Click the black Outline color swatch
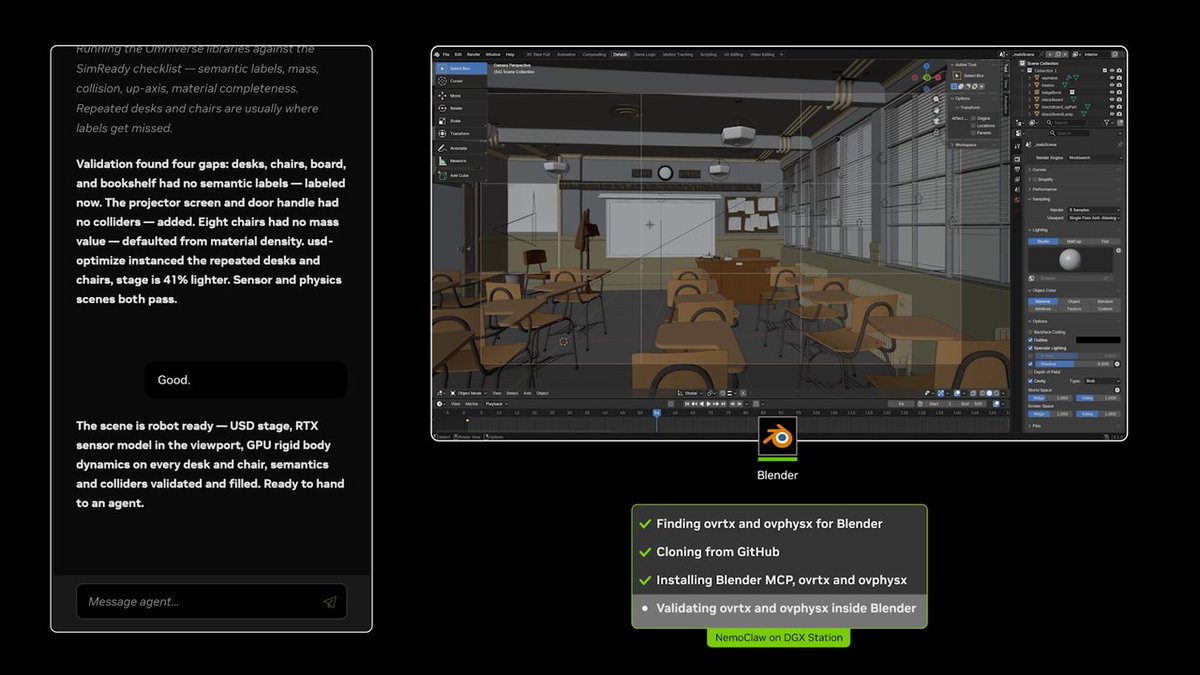1200x675 pixels. (x=1098, y=340)
